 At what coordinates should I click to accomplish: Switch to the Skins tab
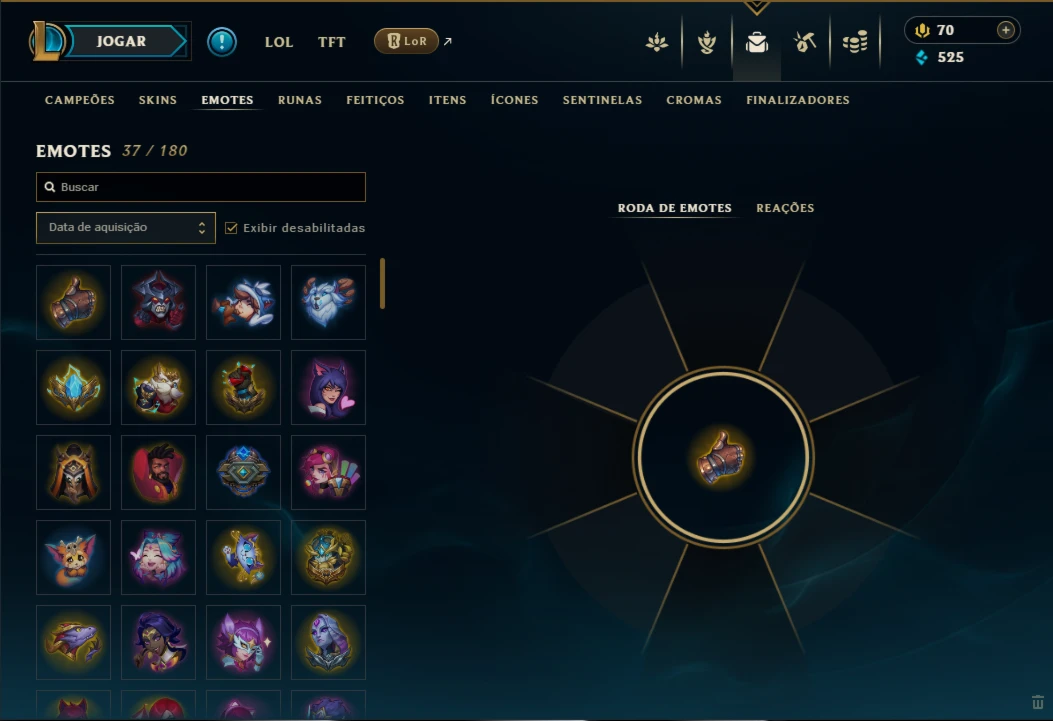pyautogui.click(x=158, y=100)
